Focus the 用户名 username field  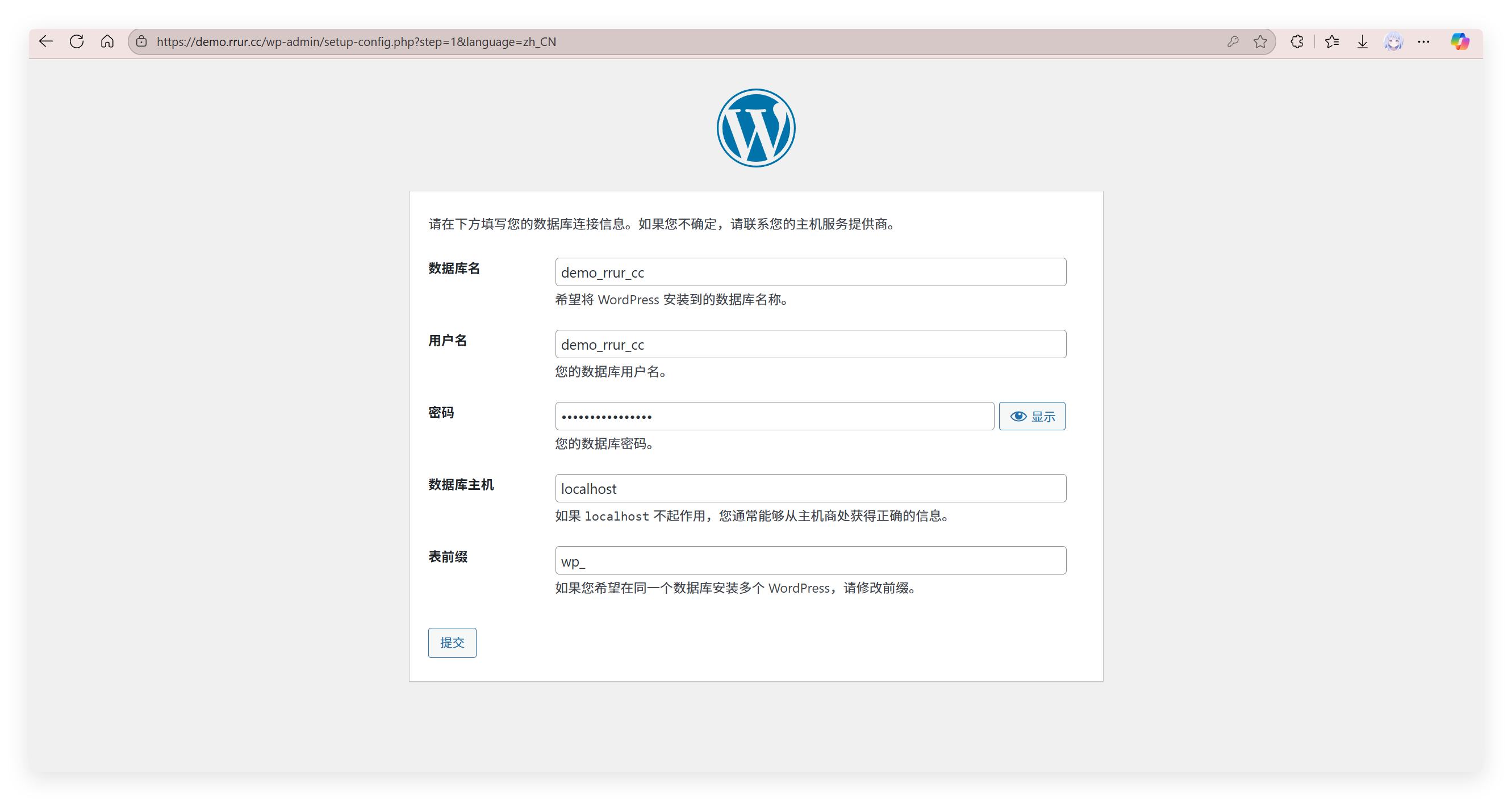click(811, 345)
